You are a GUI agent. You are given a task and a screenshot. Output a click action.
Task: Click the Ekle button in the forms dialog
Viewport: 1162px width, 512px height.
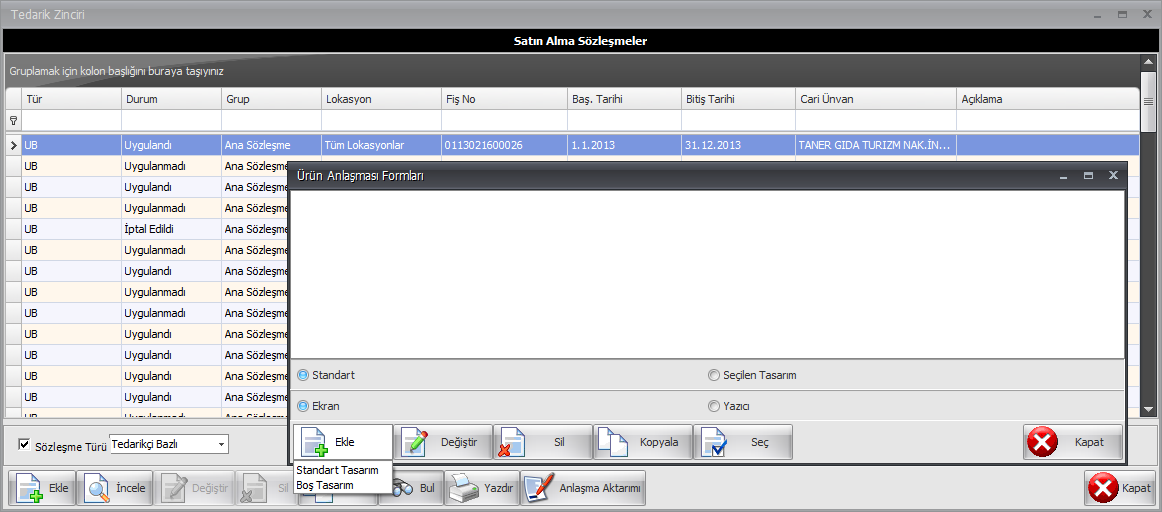tap(342, 442)
